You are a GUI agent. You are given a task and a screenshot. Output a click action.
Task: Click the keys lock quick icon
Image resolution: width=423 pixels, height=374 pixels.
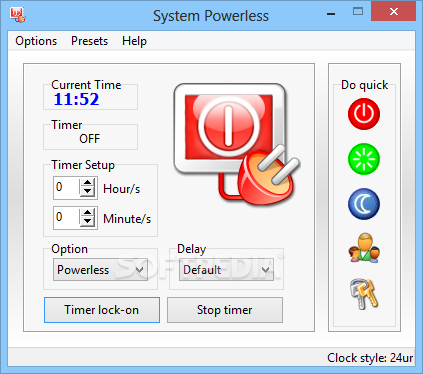[364, 294]
